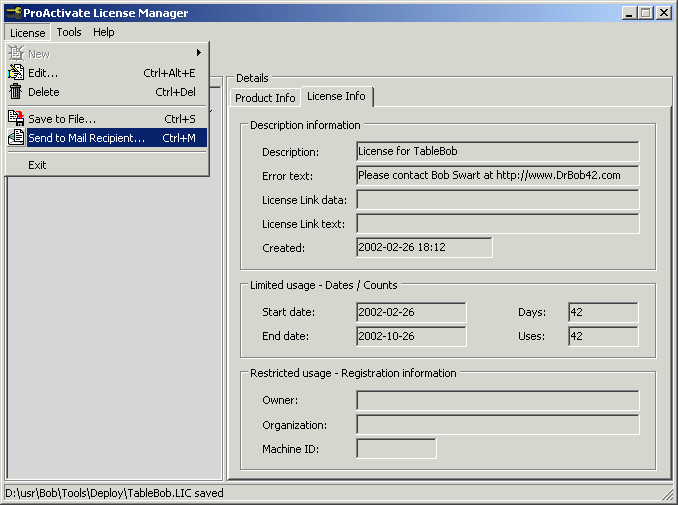Maximize the ProActivate License Manager window
Screen dimensions: 678x505
pos(645,13)
